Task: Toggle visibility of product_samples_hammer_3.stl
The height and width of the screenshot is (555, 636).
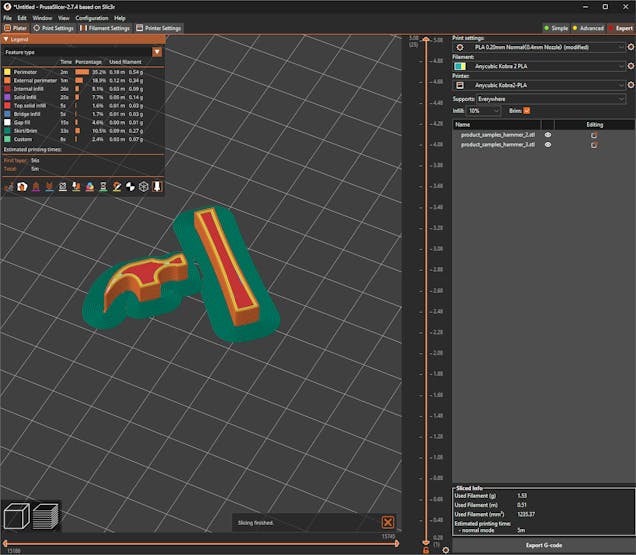Action: pos(547,144)
